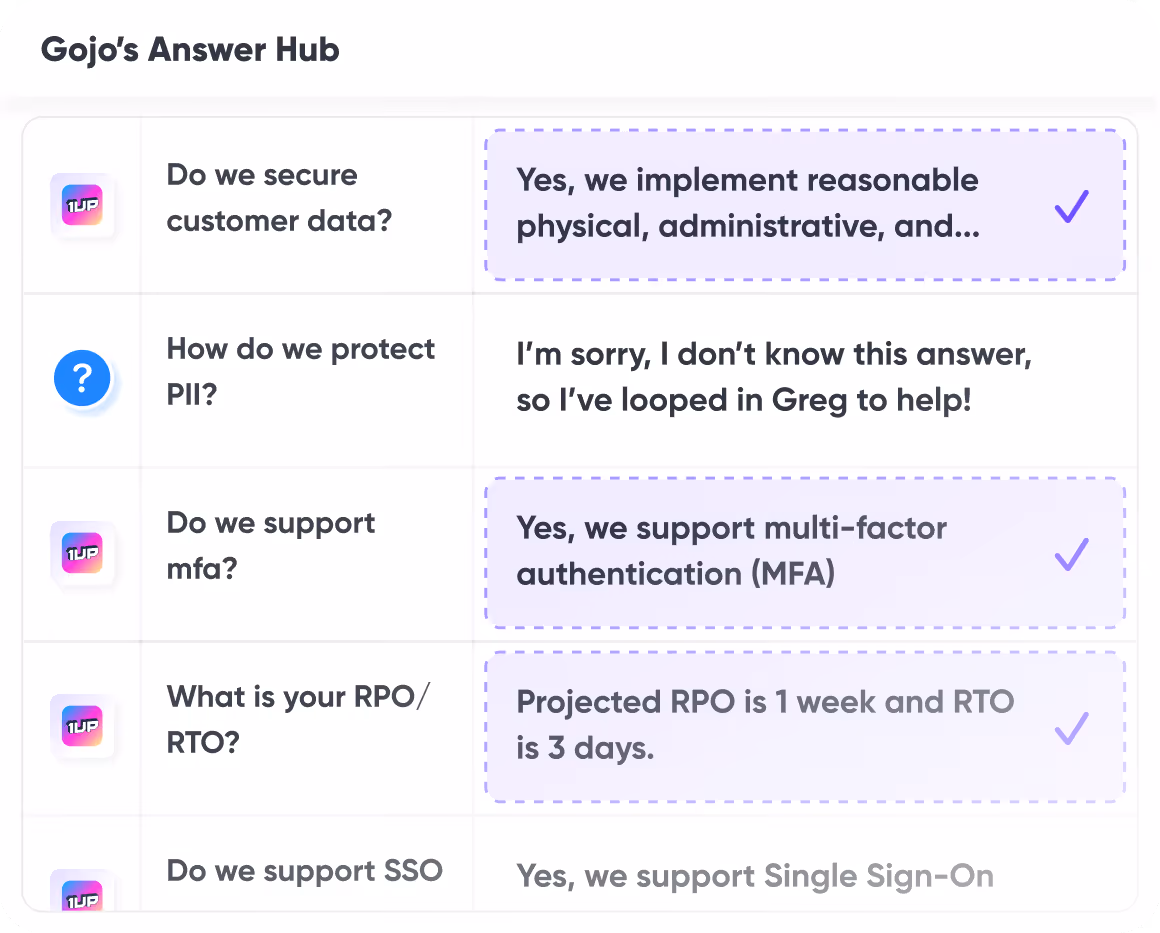
Task: Click checkmark on the customer data answer
Action: 1071,206
